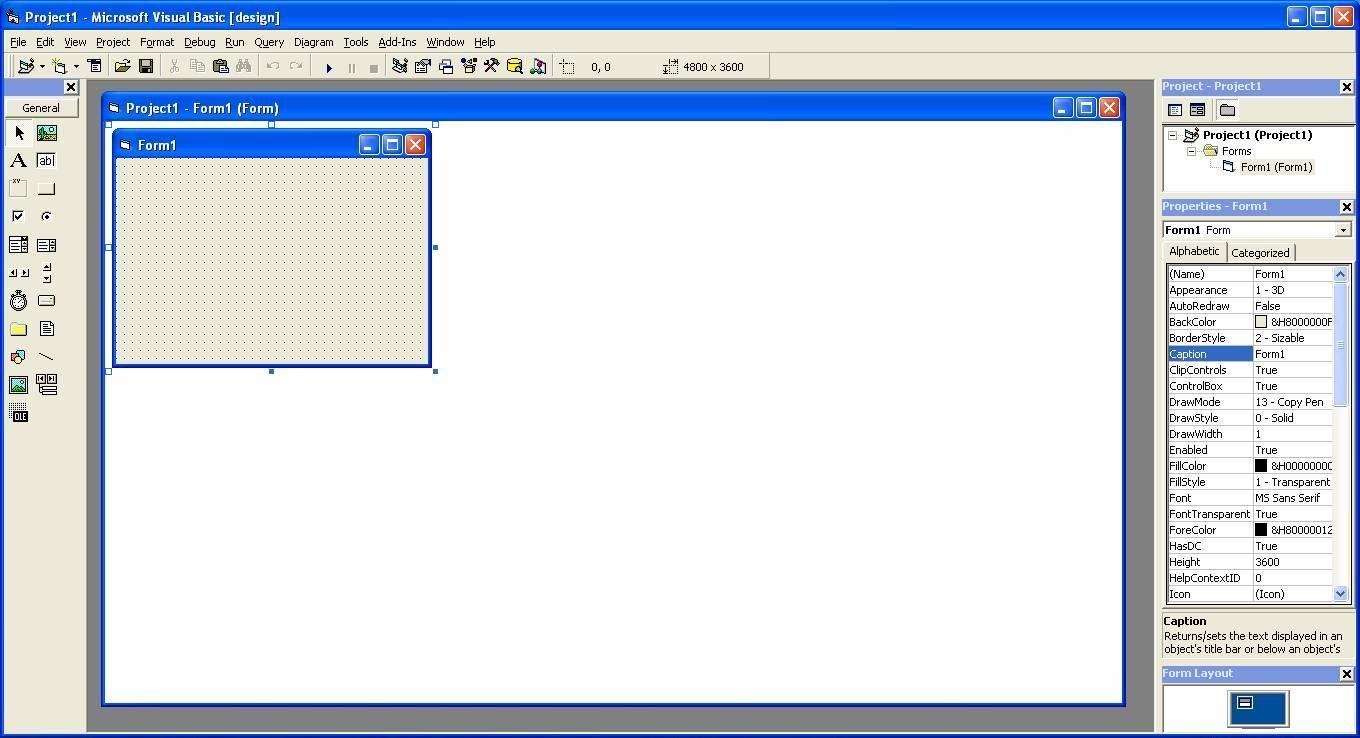Screen dimensions: 1360x738
Task: Select the ListBox control tool
Action: pos(46,245)
